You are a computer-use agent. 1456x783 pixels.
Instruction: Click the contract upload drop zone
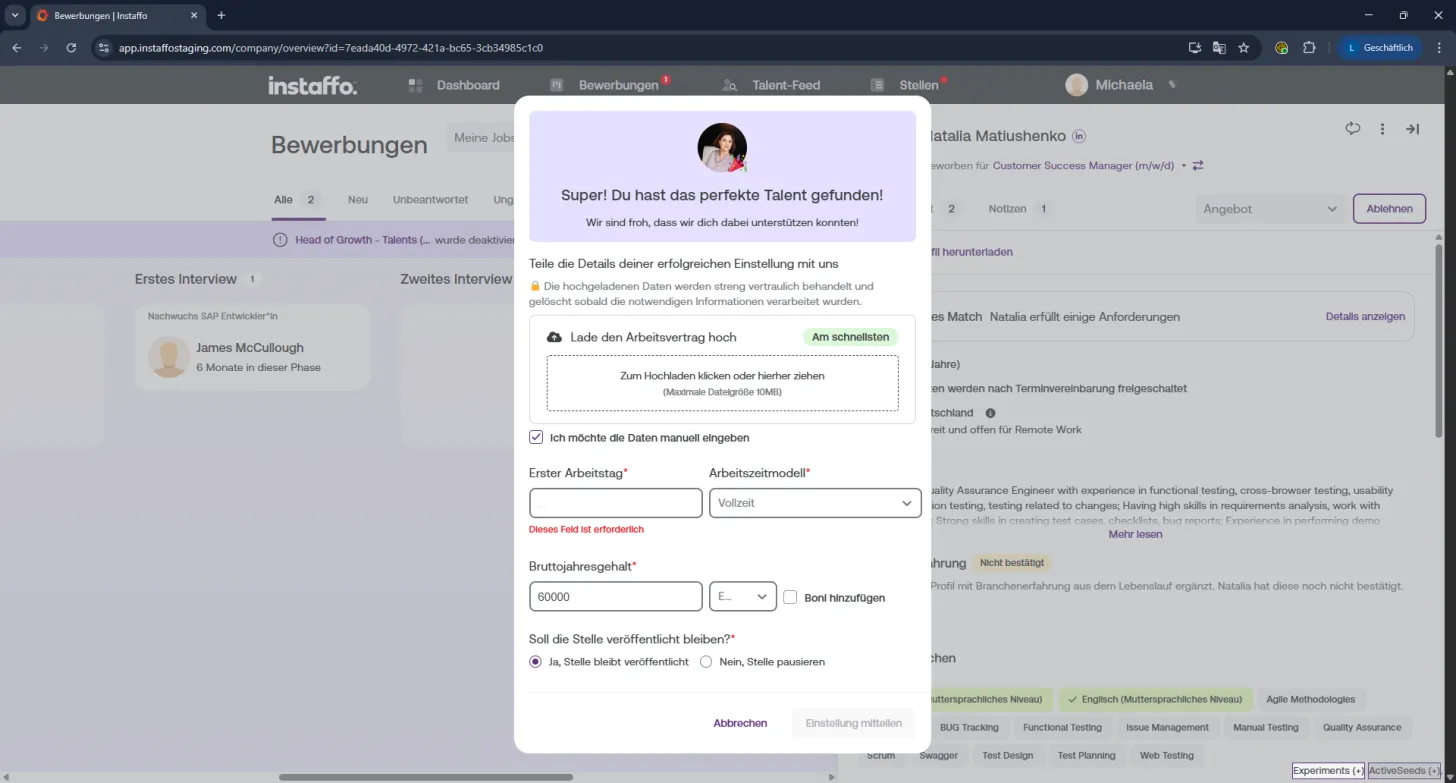(x=722, y=383)
